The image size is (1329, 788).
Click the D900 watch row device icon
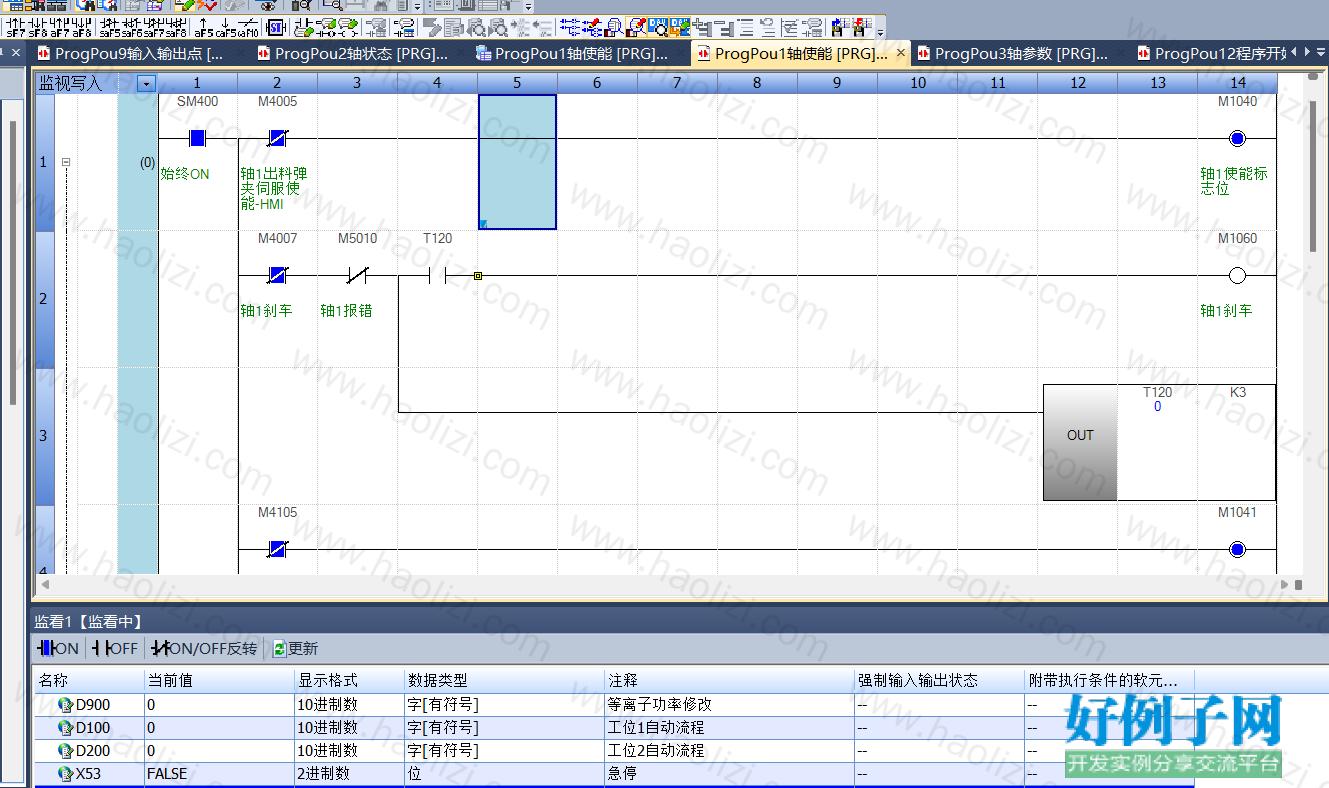[x=65, y=704]
